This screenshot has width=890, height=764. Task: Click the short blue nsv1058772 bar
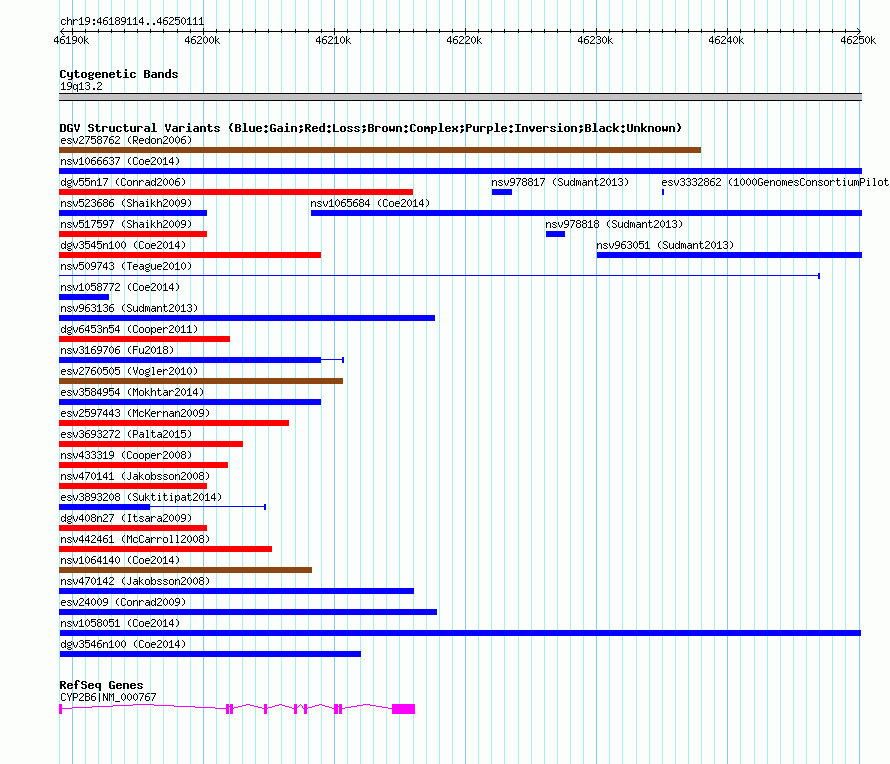(x=84, y=297)
